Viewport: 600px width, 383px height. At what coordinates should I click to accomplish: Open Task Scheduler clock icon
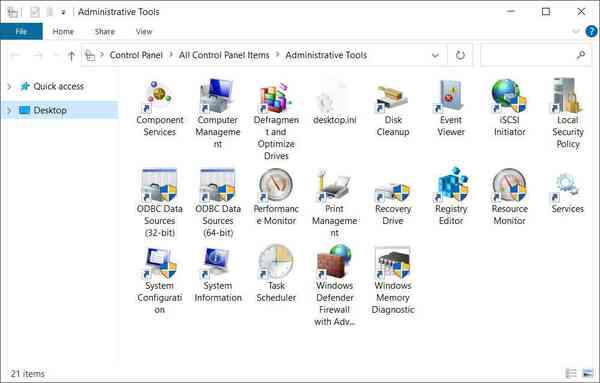[x=276, y=262]
